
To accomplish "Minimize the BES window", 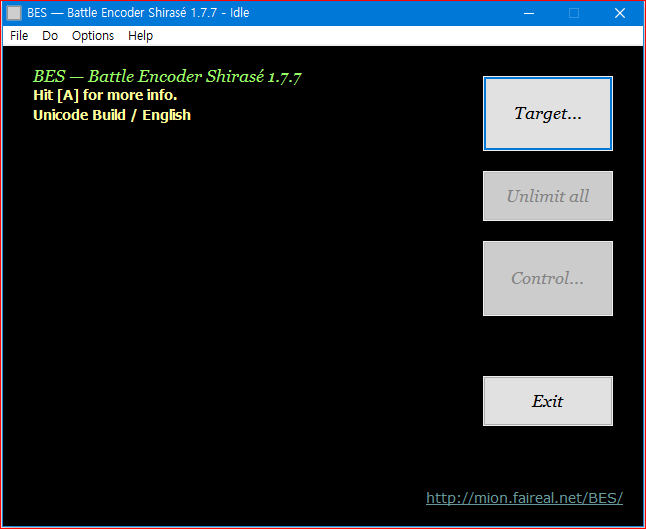I will [x=529, y=13].
